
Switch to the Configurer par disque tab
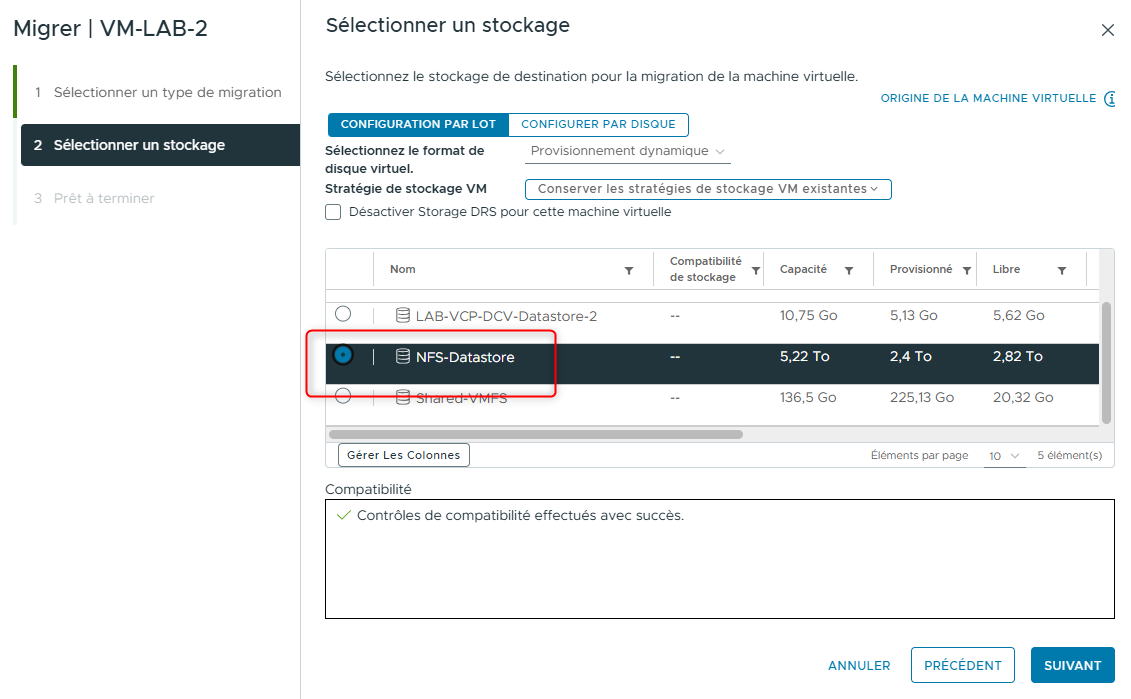(x=598, y=125)
